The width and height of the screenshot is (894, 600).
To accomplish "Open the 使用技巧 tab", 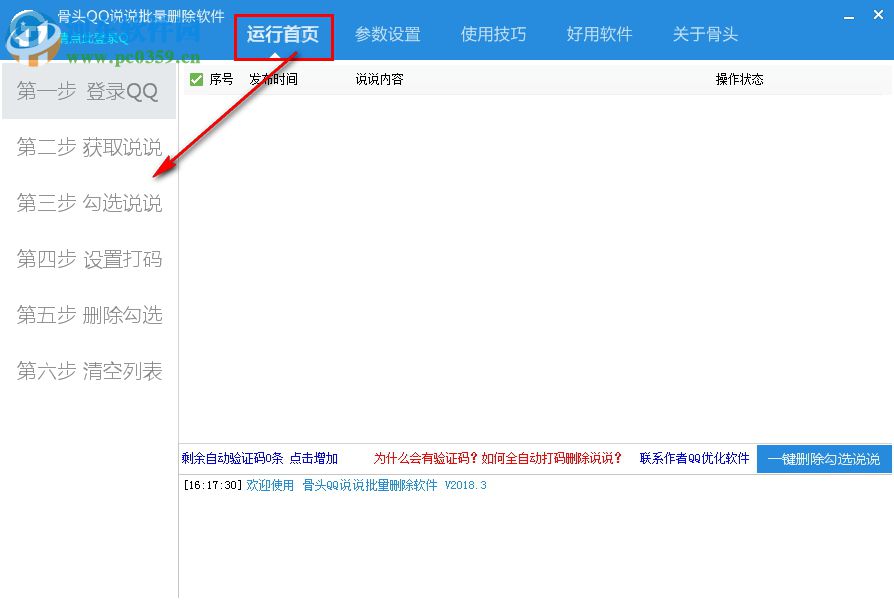I will point(493,35).
